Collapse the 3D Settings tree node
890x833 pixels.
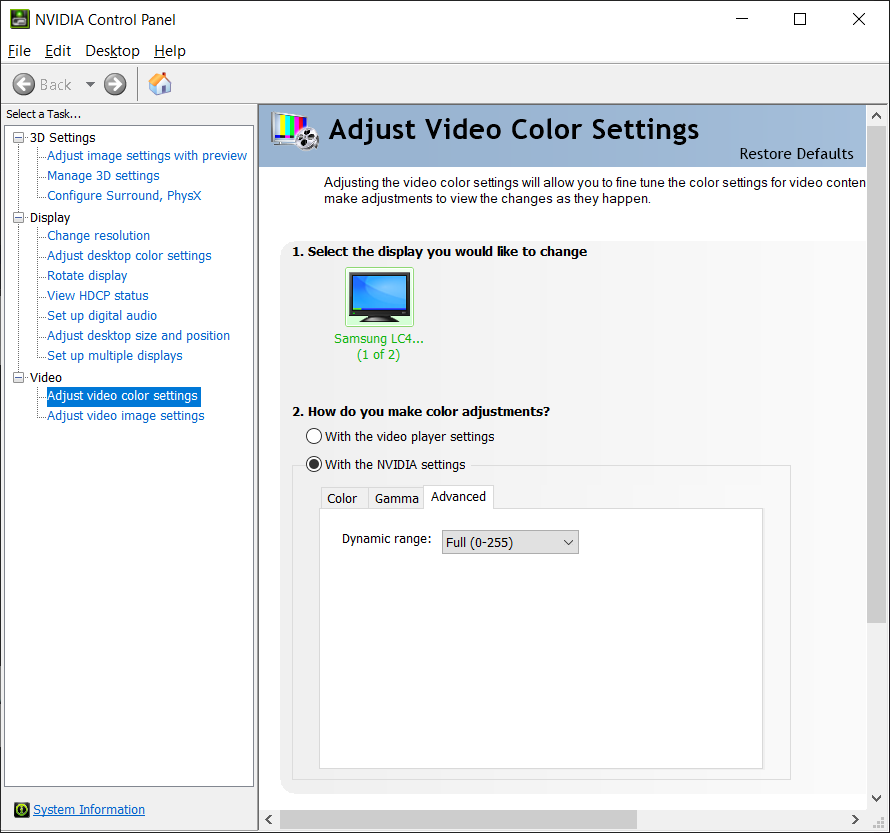pyautogui.click(x=18, y=138)
